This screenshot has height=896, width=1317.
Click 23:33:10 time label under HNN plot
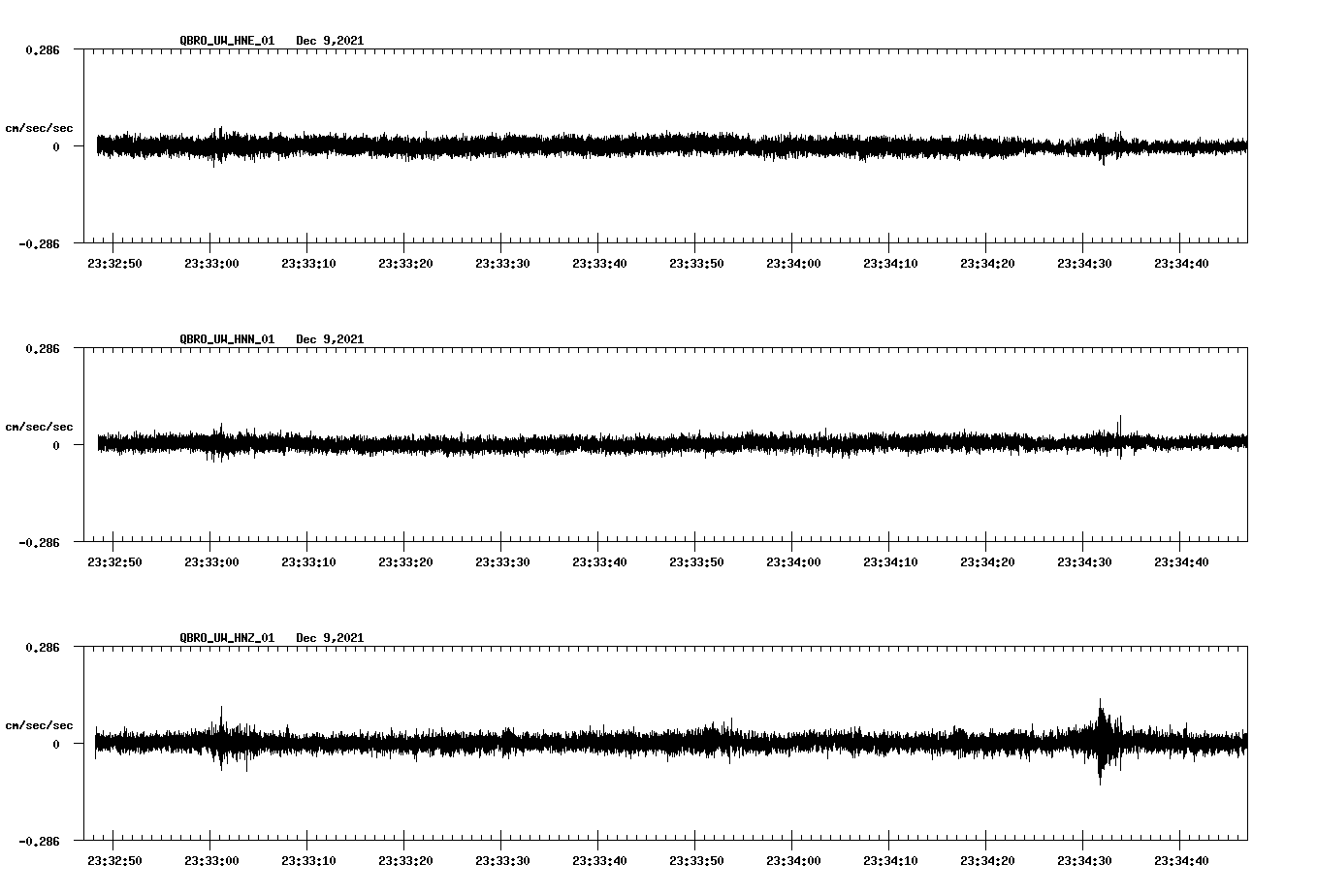(x=308, y=561)
